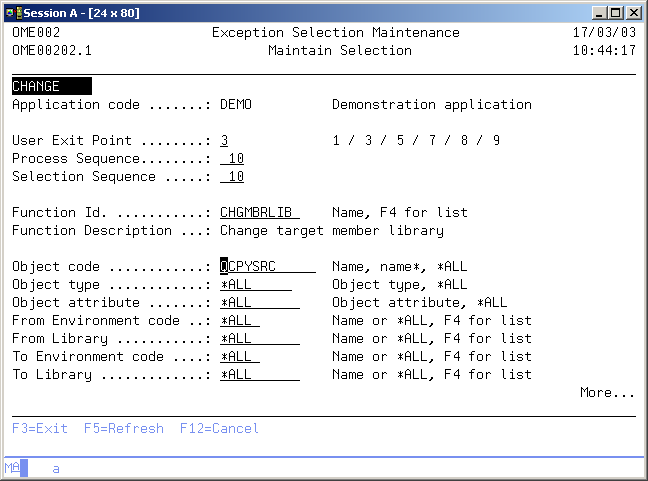The image size is (648, 481).
Task: Click the Object code OCPYSRC field
Action: pos(267,267)
